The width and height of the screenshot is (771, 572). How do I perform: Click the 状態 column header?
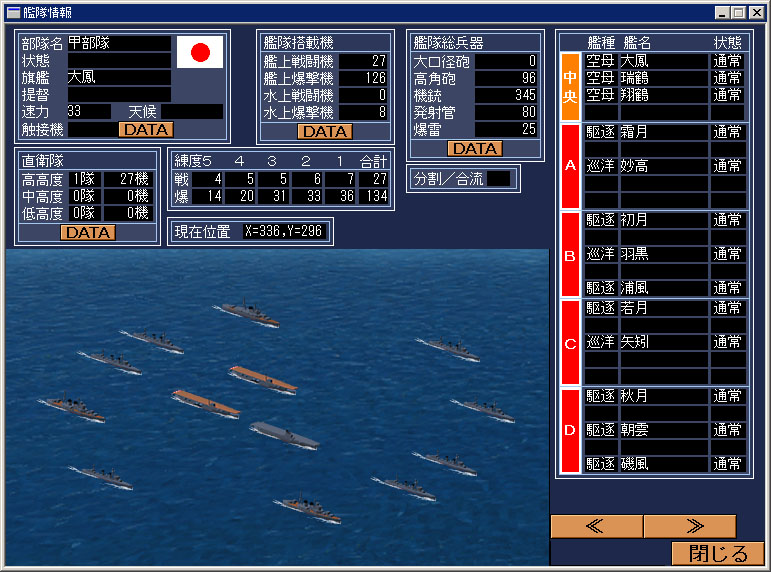click(x=727, y=43)
